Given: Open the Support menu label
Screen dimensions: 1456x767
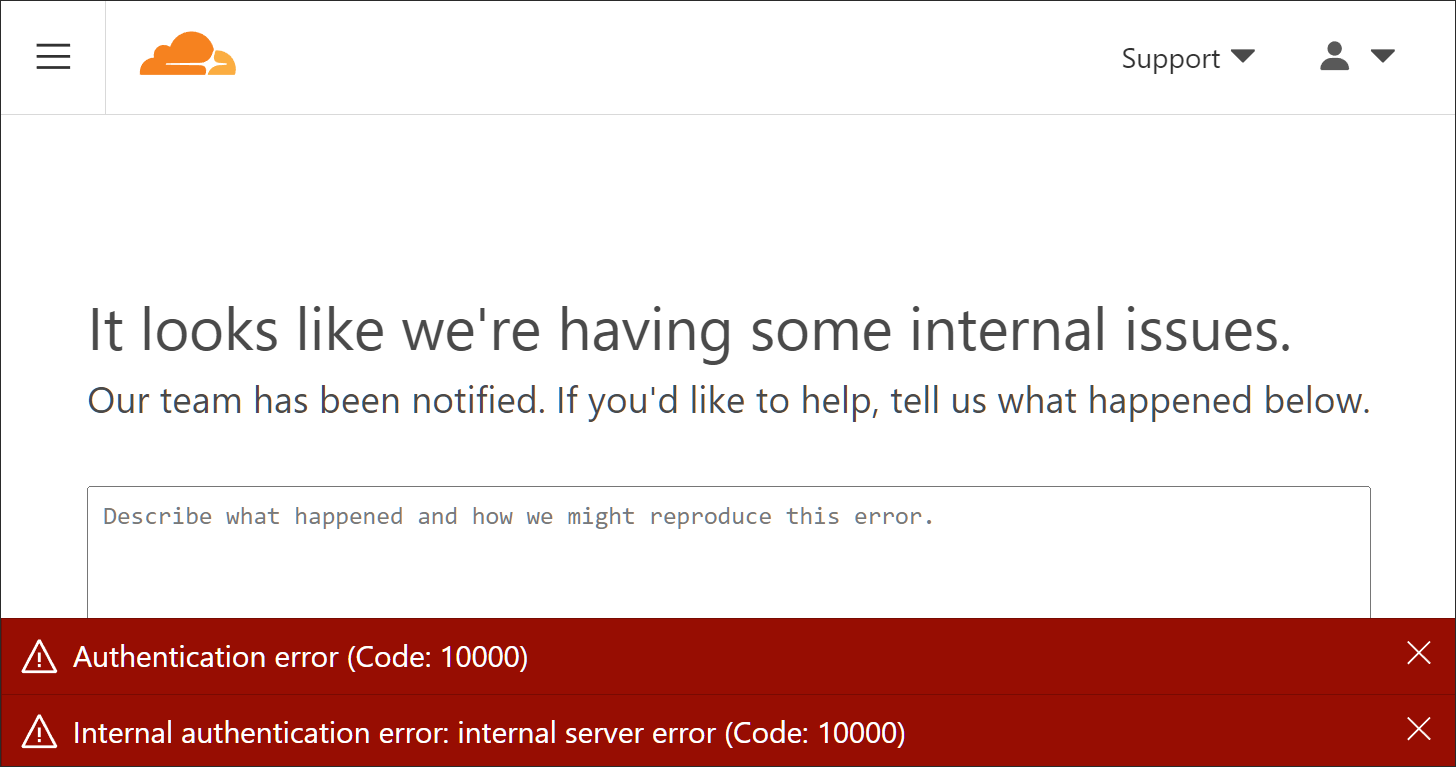Looking at the screenshot, I should pos(1170,58).
